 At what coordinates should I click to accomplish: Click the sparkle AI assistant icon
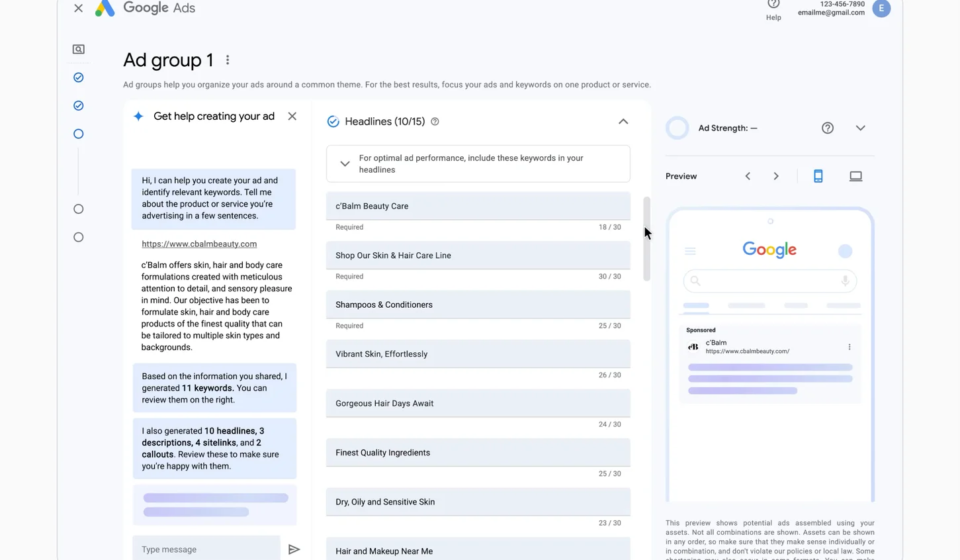(x=138, y=116)
